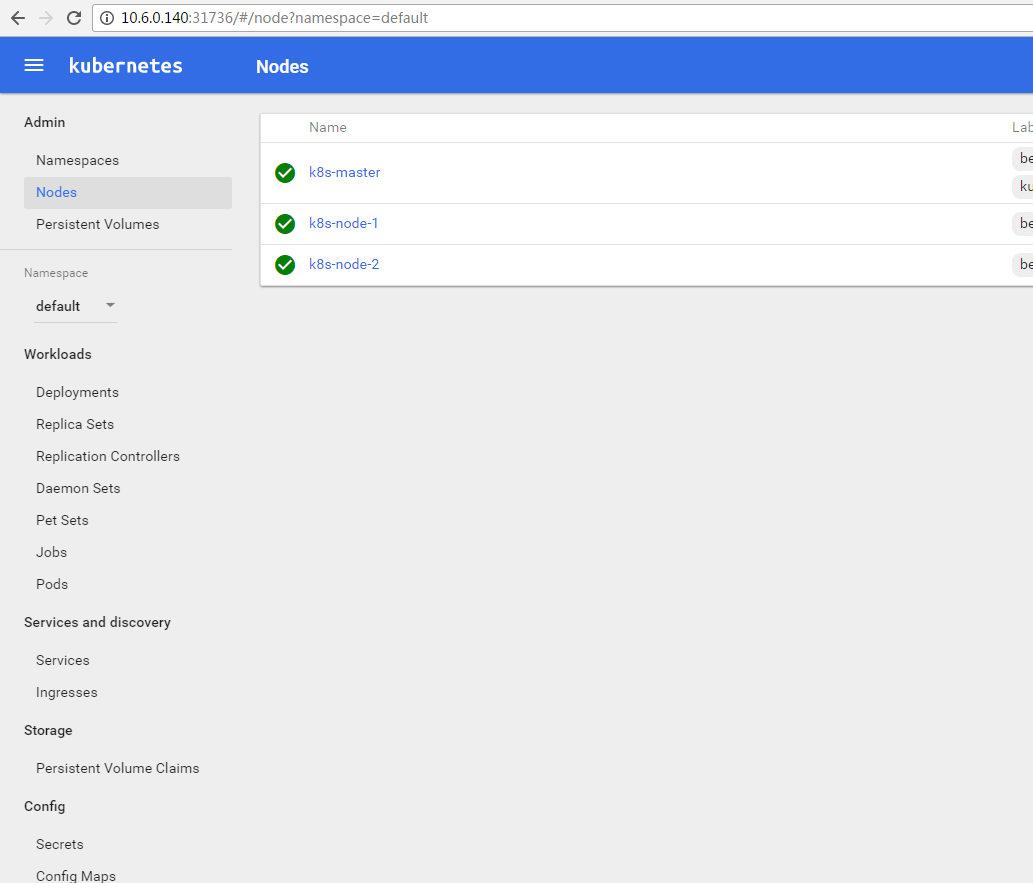The width and height of the screenshot is (1033, 883).
Task: Open Persistent Volume Claims
Action: pyautogui.click(x=118, y=768)
